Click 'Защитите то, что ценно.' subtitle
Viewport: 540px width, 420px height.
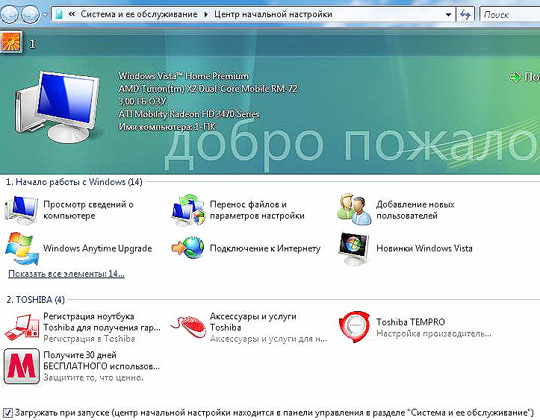pyautogui.click(x=93, y=378)
